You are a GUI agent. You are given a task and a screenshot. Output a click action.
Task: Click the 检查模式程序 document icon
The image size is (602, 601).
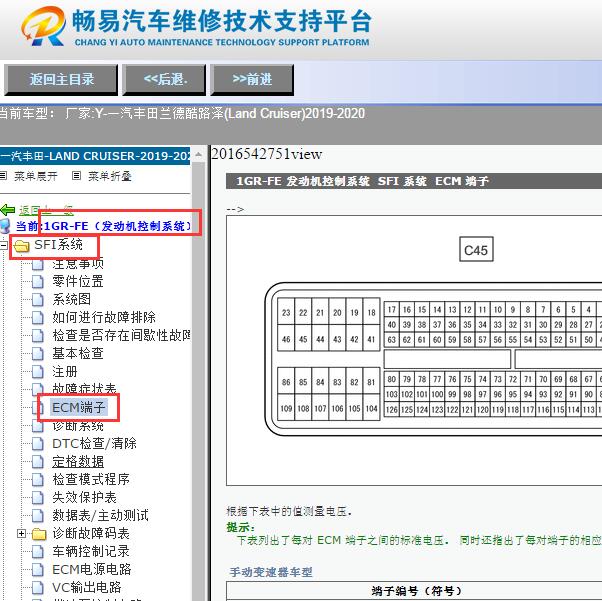(38, 480)
